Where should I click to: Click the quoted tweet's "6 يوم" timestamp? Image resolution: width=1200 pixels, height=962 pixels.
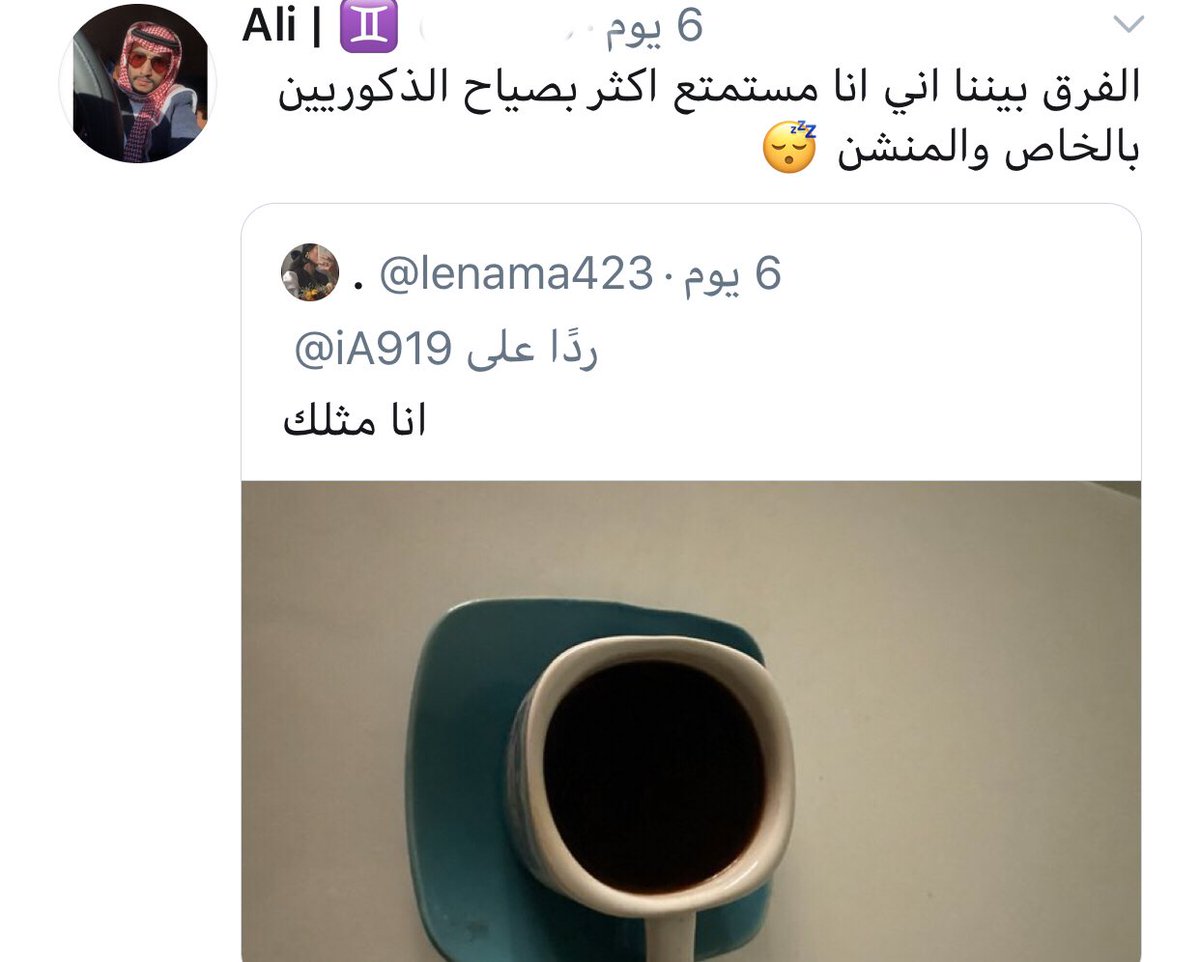(x=731, y=274)
